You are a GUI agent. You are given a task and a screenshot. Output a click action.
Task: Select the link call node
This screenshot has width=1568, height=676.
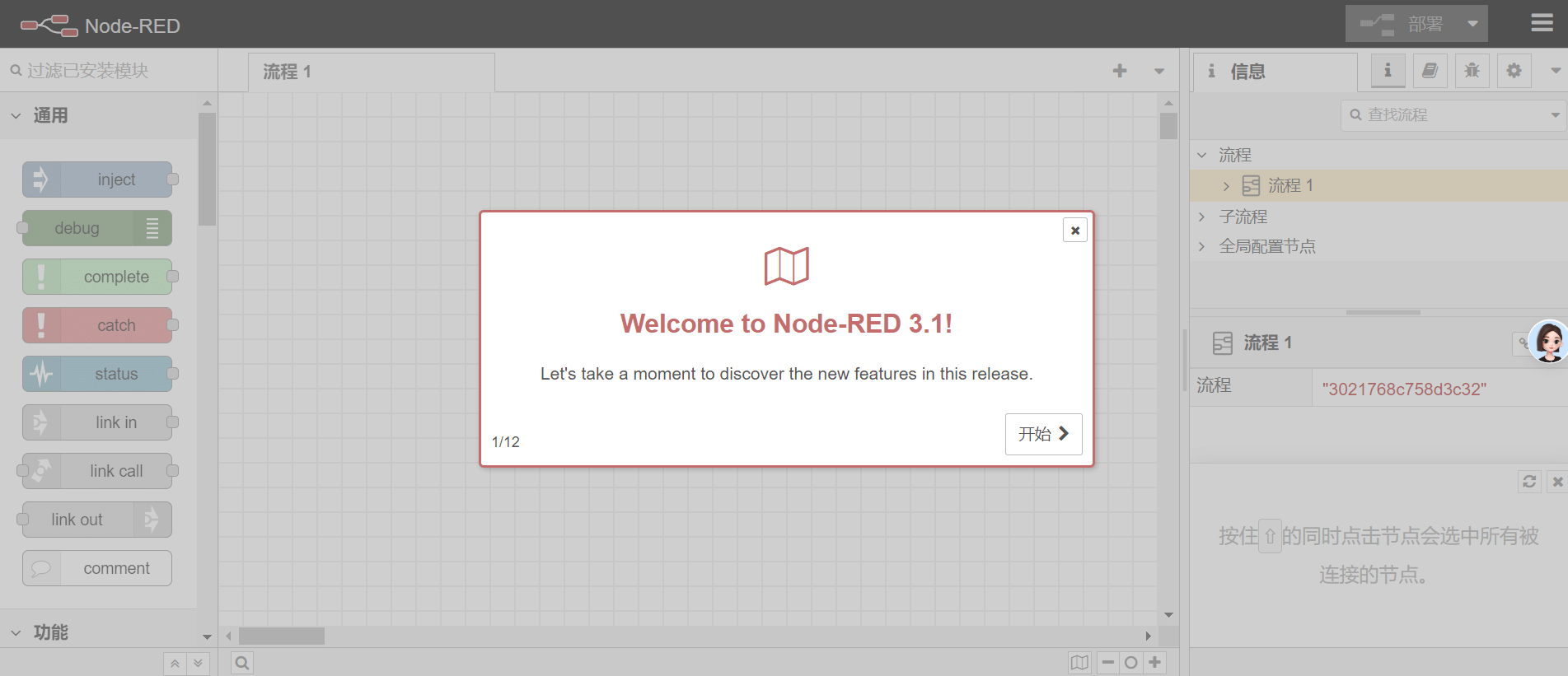(97, 471)
